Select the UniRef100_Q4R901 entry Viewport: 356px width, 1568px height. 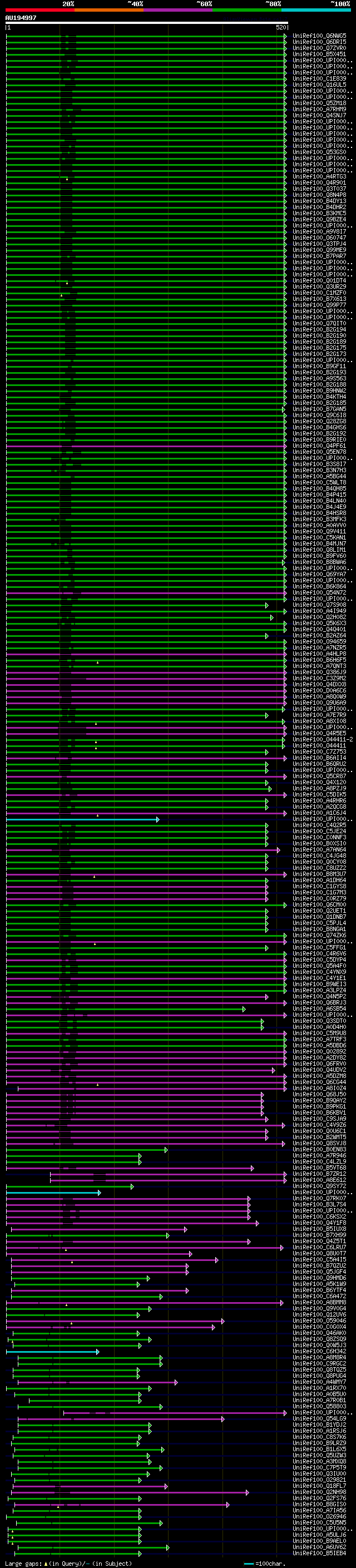[x=319, y=182]
